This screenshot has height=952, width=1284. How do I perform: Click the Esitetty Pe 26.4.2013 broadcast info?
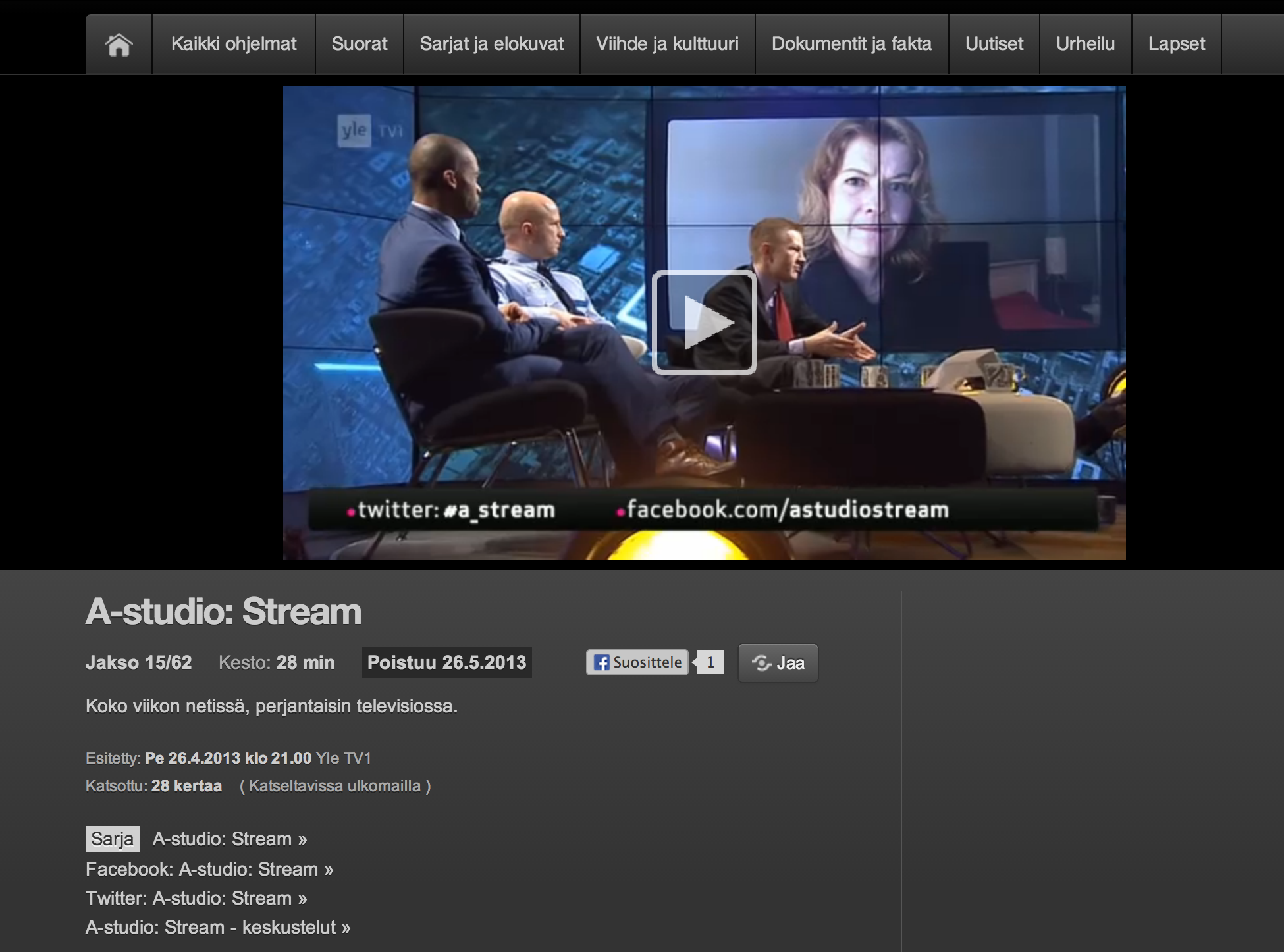[x=228, y=758]
